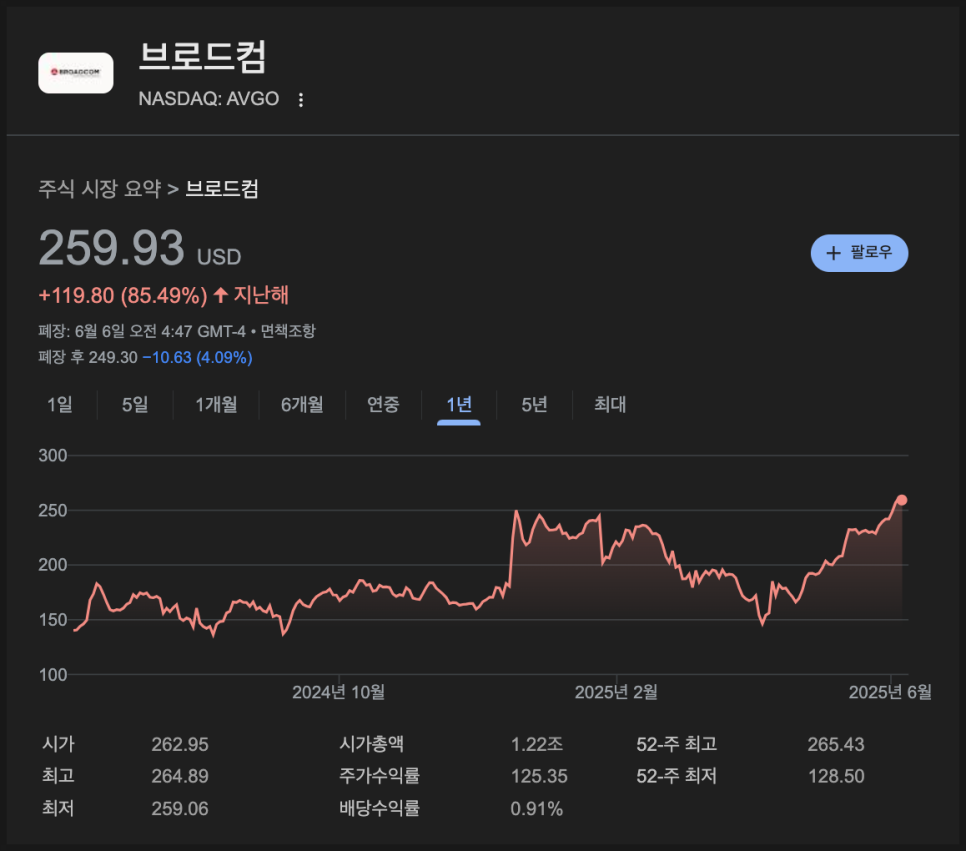Click the 시가총액 value 1.22조
The width and height of the screenshot is (966, 851).
pyautogui.click(x=537, y=744)
